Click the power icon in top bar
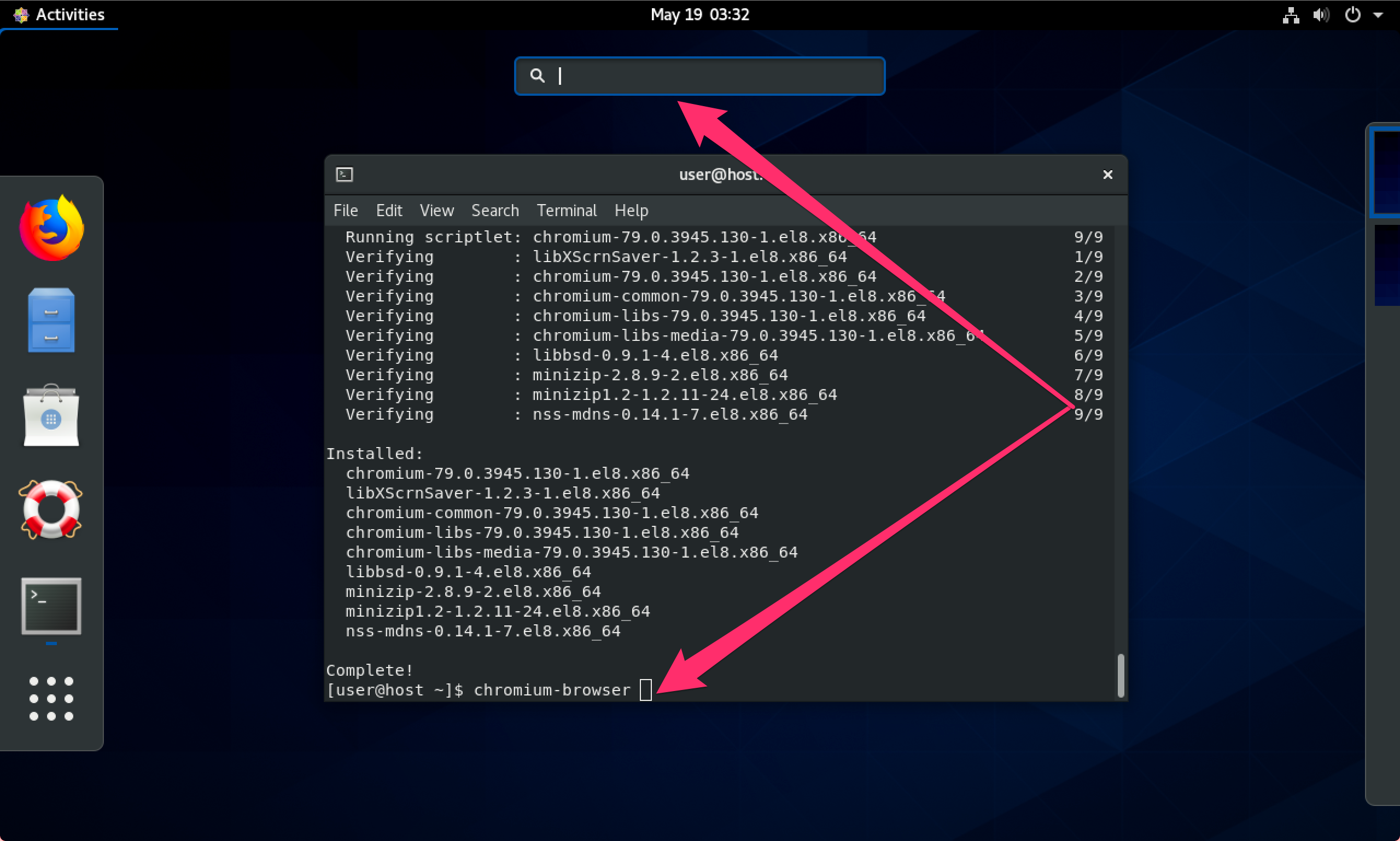 pos(1352,15)
